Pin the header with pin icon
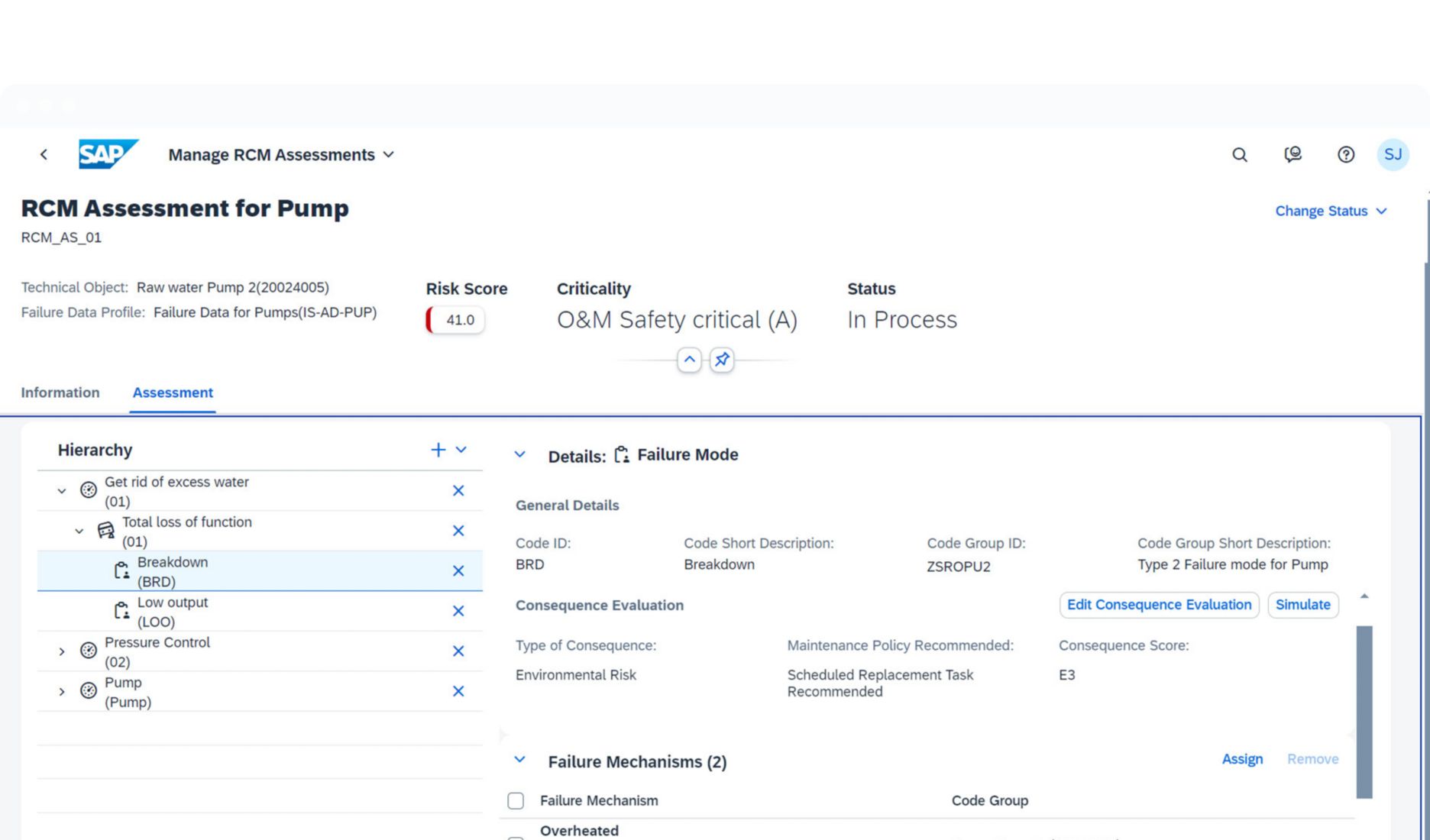This screenshot has height=840, width=1430. coord(722,360)
